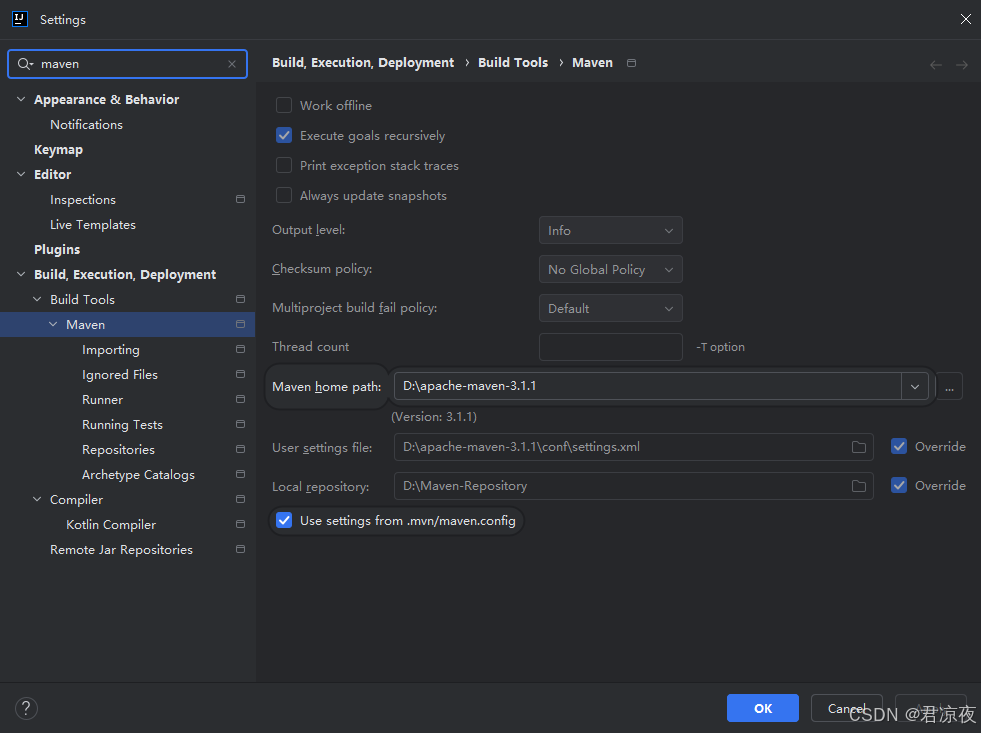Click the search magnifier icon in search box

(x=25, y=64)
